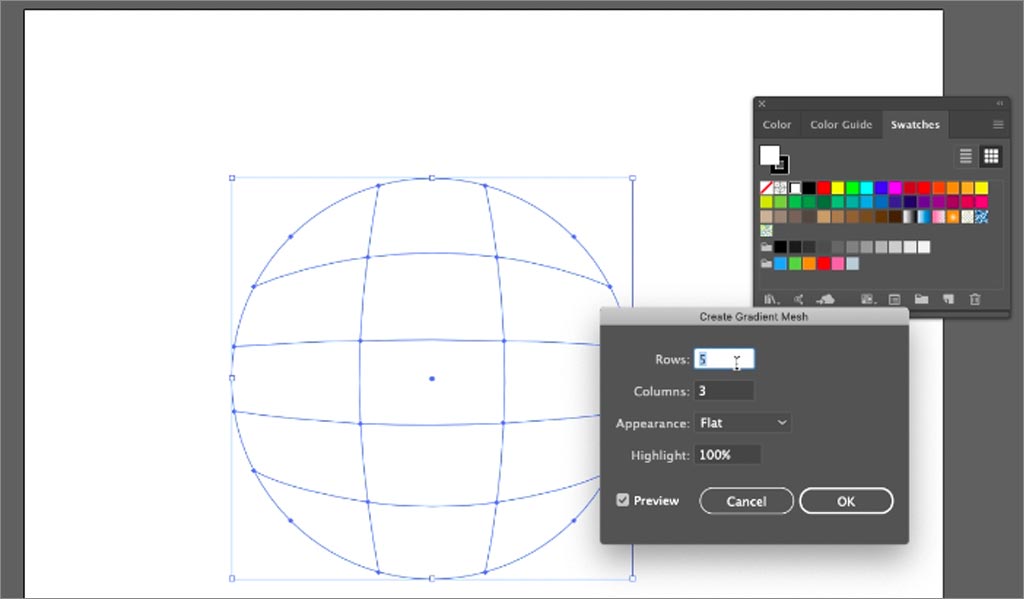Open the Swatch Libraries menu
Screen dimensions: 1024x599
coord(770,298)
